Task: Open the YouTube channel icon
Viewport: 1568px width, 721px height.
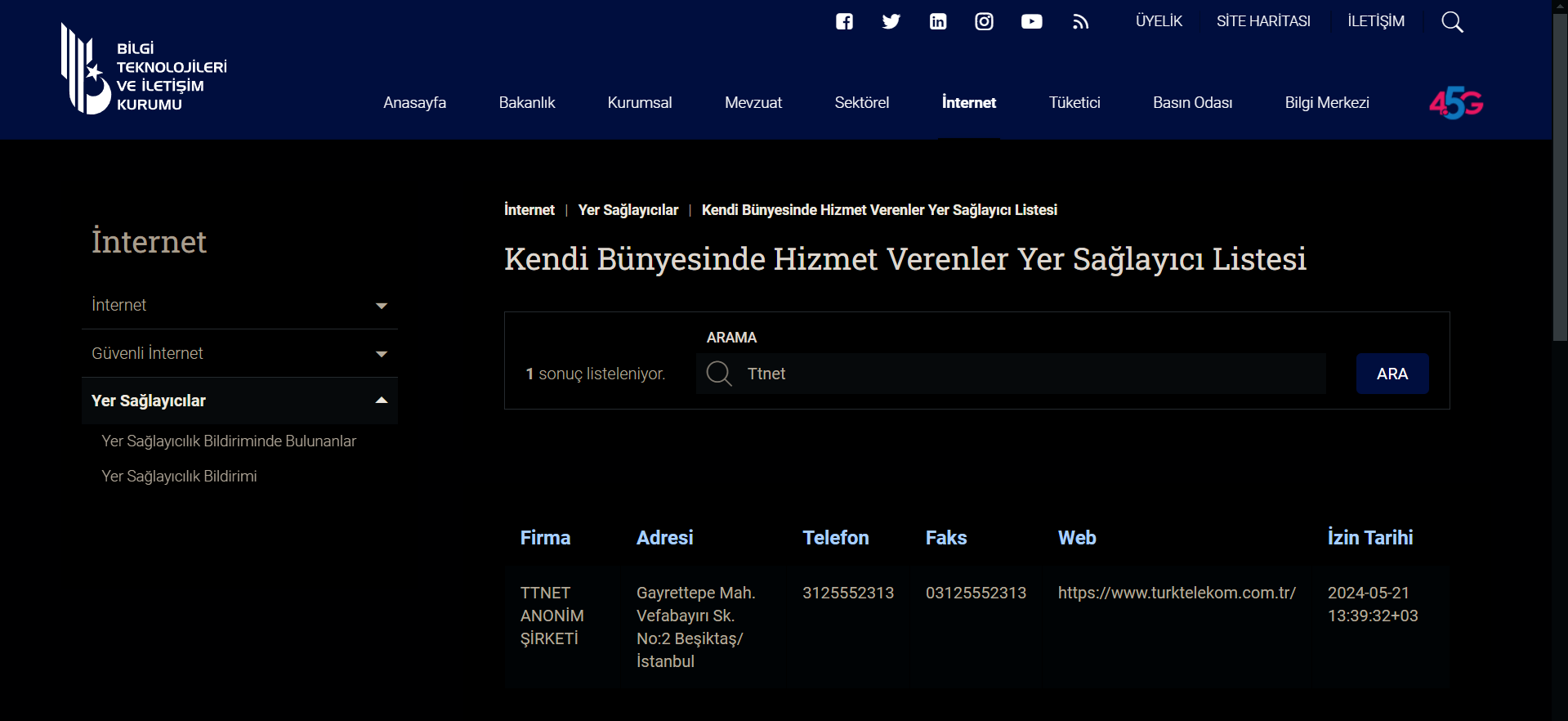Action: 1032,21
